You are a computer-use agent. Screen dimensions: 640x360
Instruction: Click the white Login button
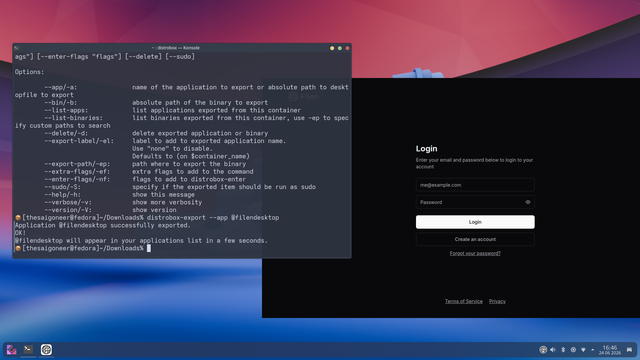[475, 222]
